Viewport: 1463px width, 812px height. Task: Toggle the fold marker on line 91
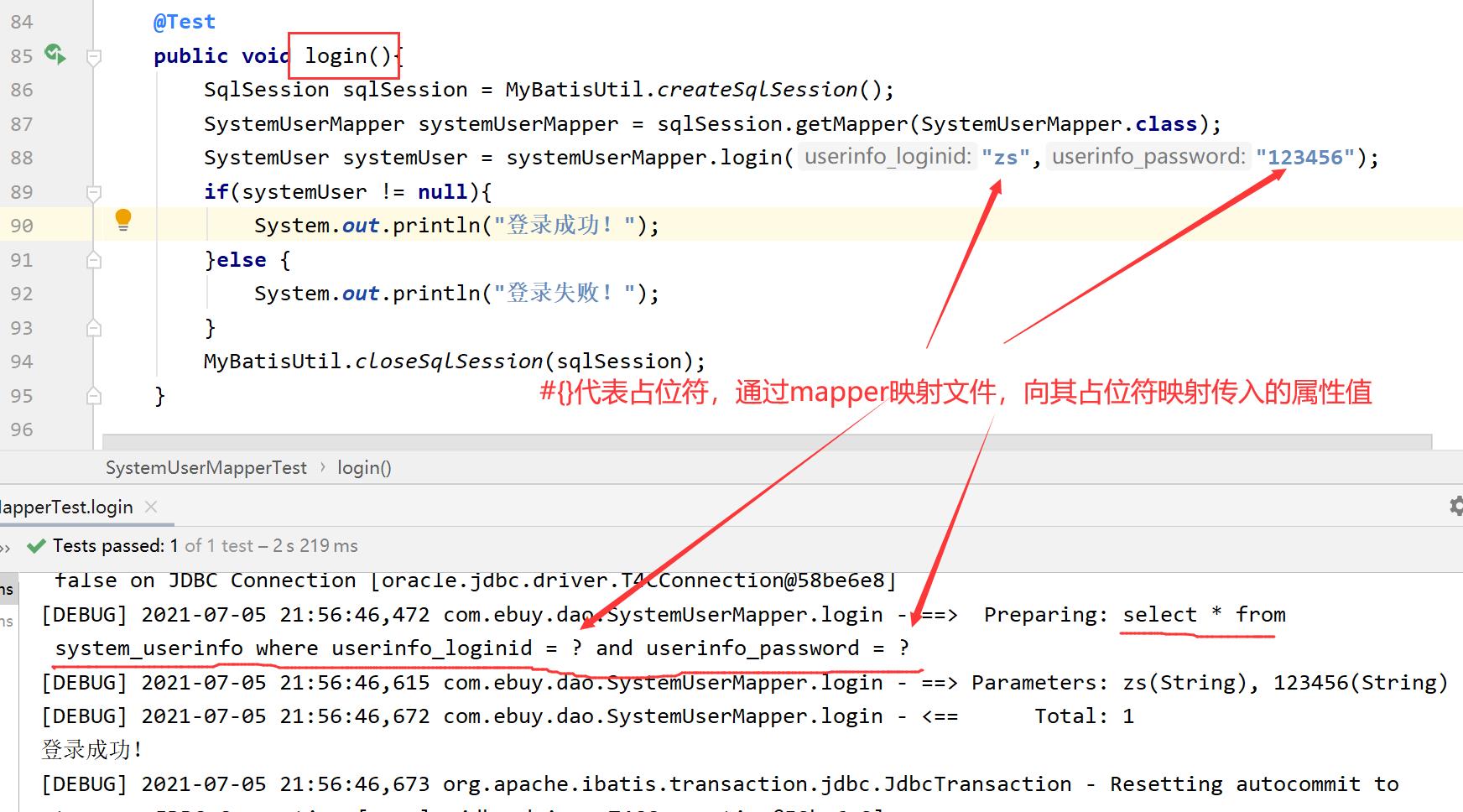94,260
